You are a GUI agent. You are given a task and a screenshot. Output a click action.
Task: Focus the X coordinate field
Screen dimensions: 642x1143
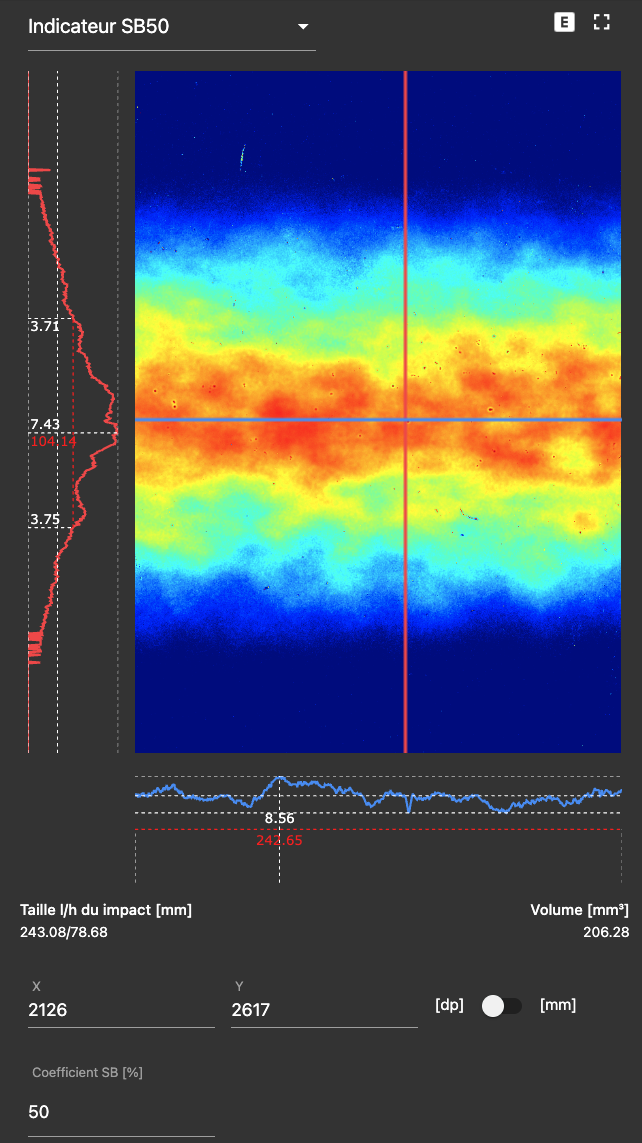[120, 1010]
